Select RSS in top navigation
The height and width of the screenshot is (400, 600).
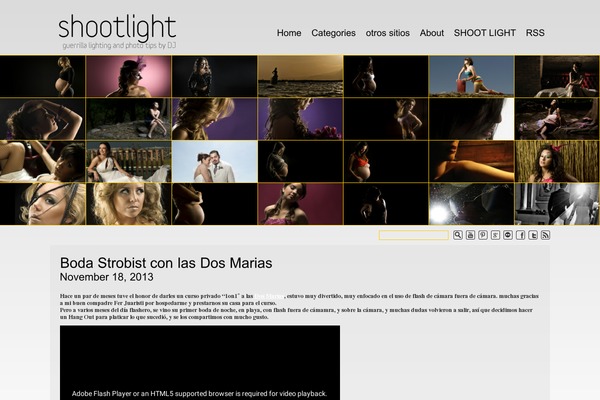point(535,33)
